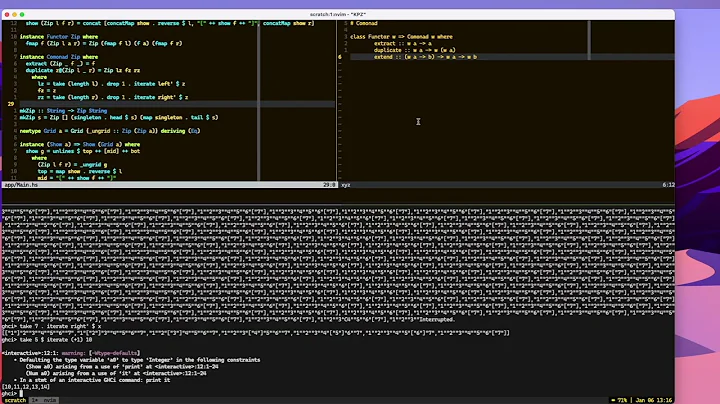720x404 pixels.
Task: Click the 'ghci> take 7 . iterate right' $ x' command
Action: (x=51, y=326)
